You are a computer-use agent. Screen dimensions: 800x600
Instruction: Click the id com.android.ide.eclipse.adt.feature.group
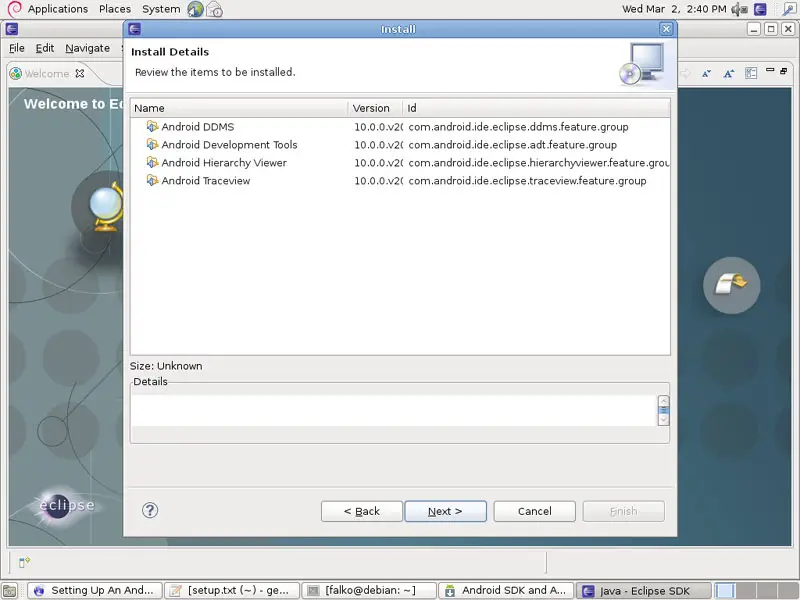(513, 144)
